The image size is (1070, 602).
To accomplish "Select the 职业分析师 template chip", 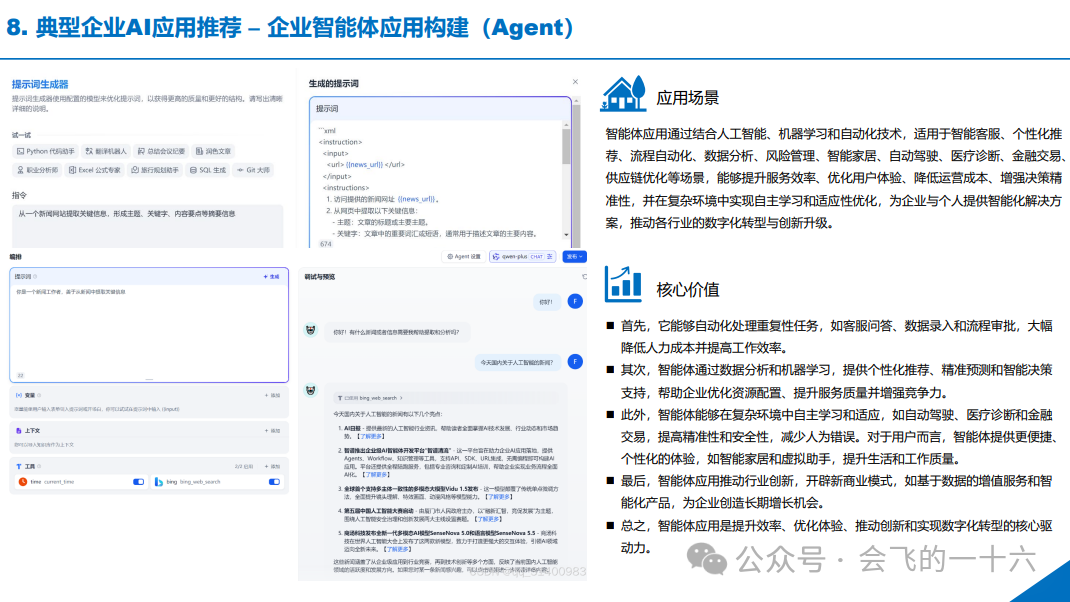I will point(38,170).
